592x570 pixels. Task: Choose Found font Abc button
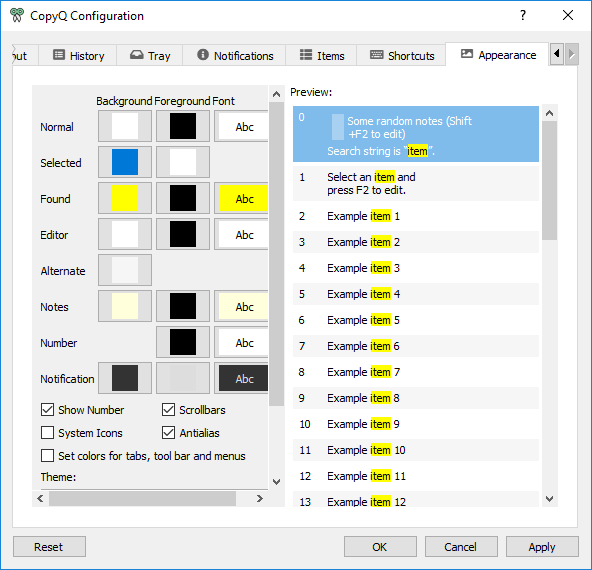(241, 199)
